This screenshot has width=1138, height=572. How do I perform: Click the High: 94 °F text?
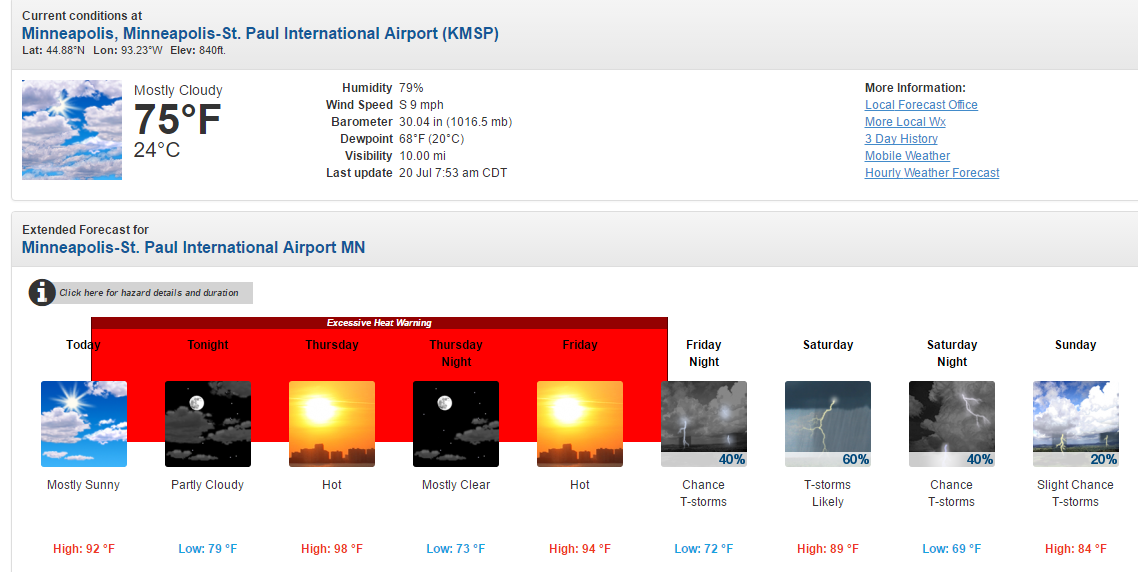pos(580,549)
